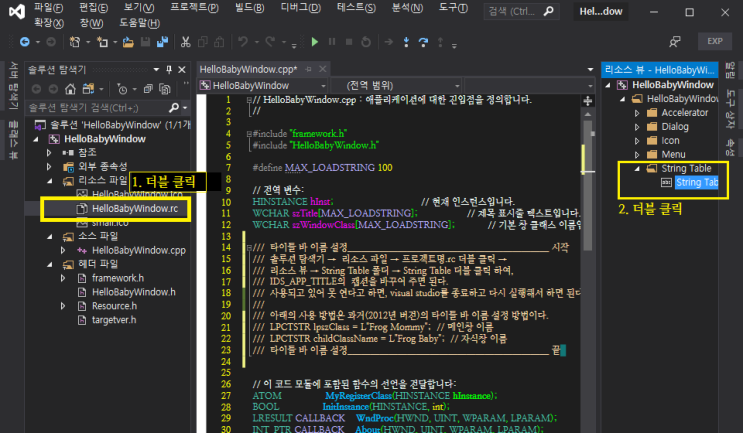Open the 도구(T) menu
Screen dimensions: 743x433
453,8
